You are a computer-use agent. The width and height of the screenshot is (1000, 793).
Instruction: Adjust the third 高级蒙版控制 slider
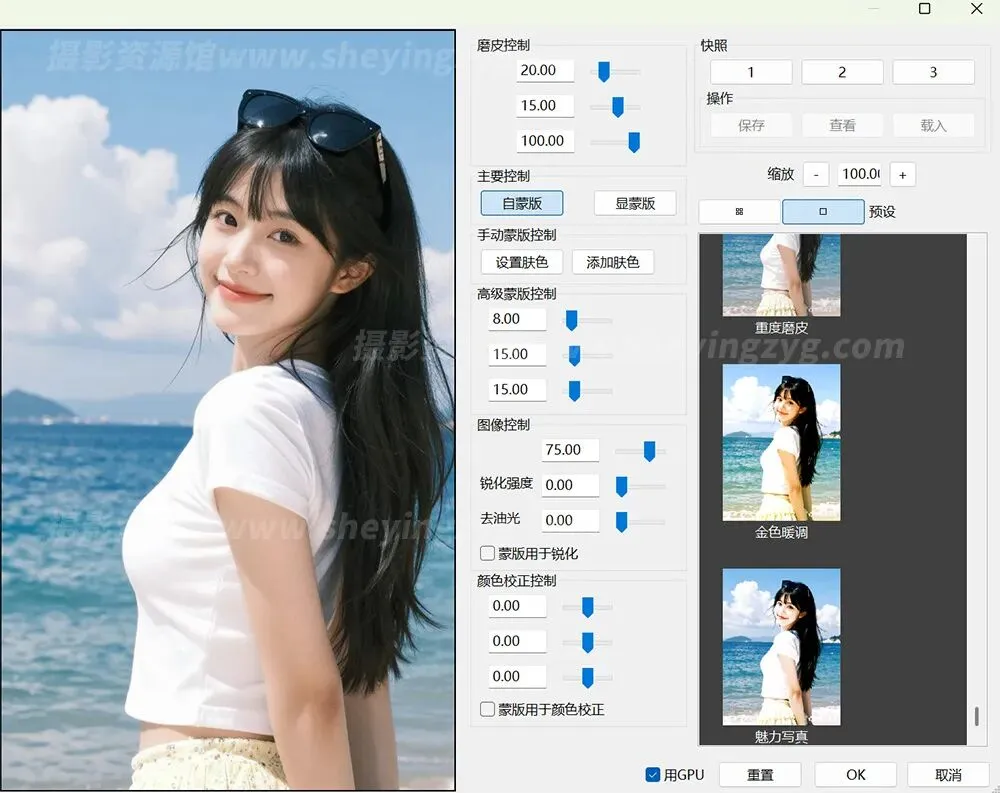point(574,390)
